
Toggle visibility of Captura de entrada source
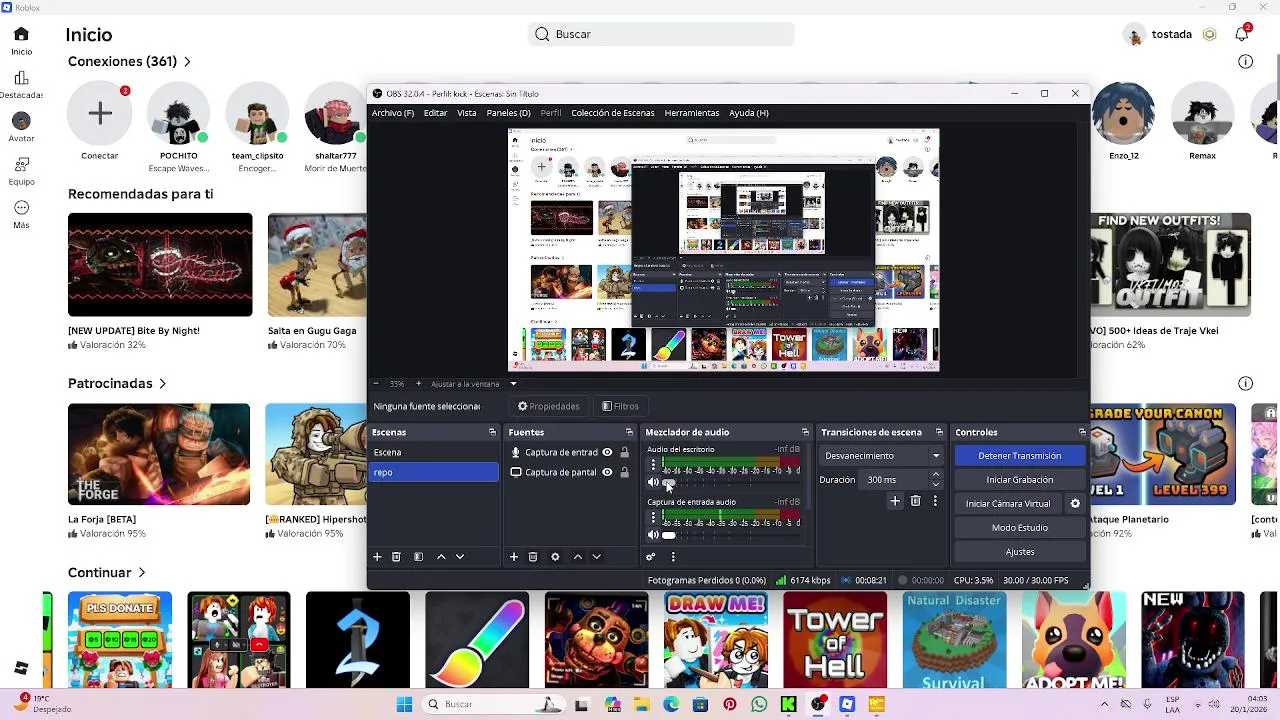pyautogui.click(x=607, y=453)
